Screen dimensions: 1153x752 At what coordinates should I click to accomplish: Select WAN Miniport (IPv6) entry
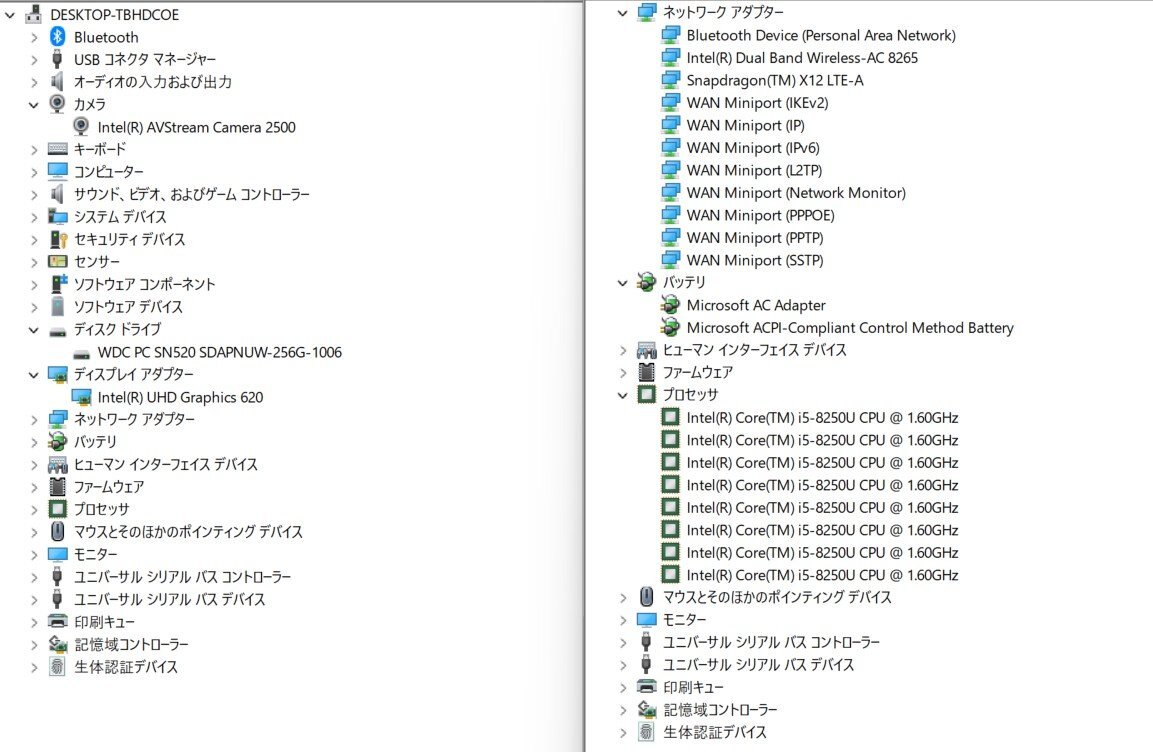click(753, 147)
